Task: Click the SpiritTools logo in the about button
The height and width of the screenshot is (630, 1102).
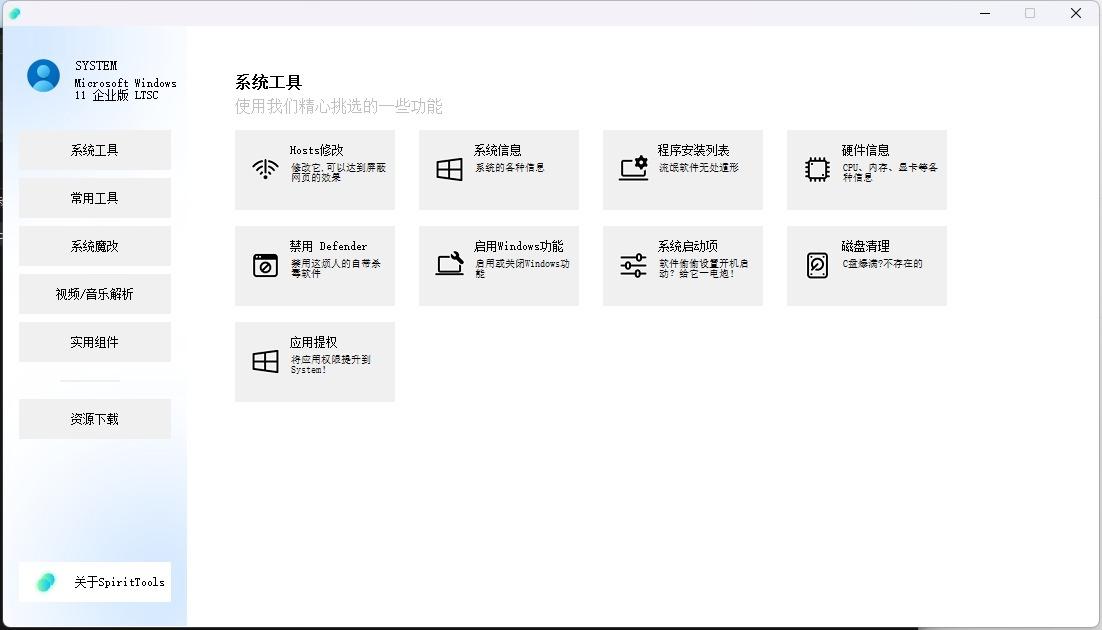Action: click(46, 581)
